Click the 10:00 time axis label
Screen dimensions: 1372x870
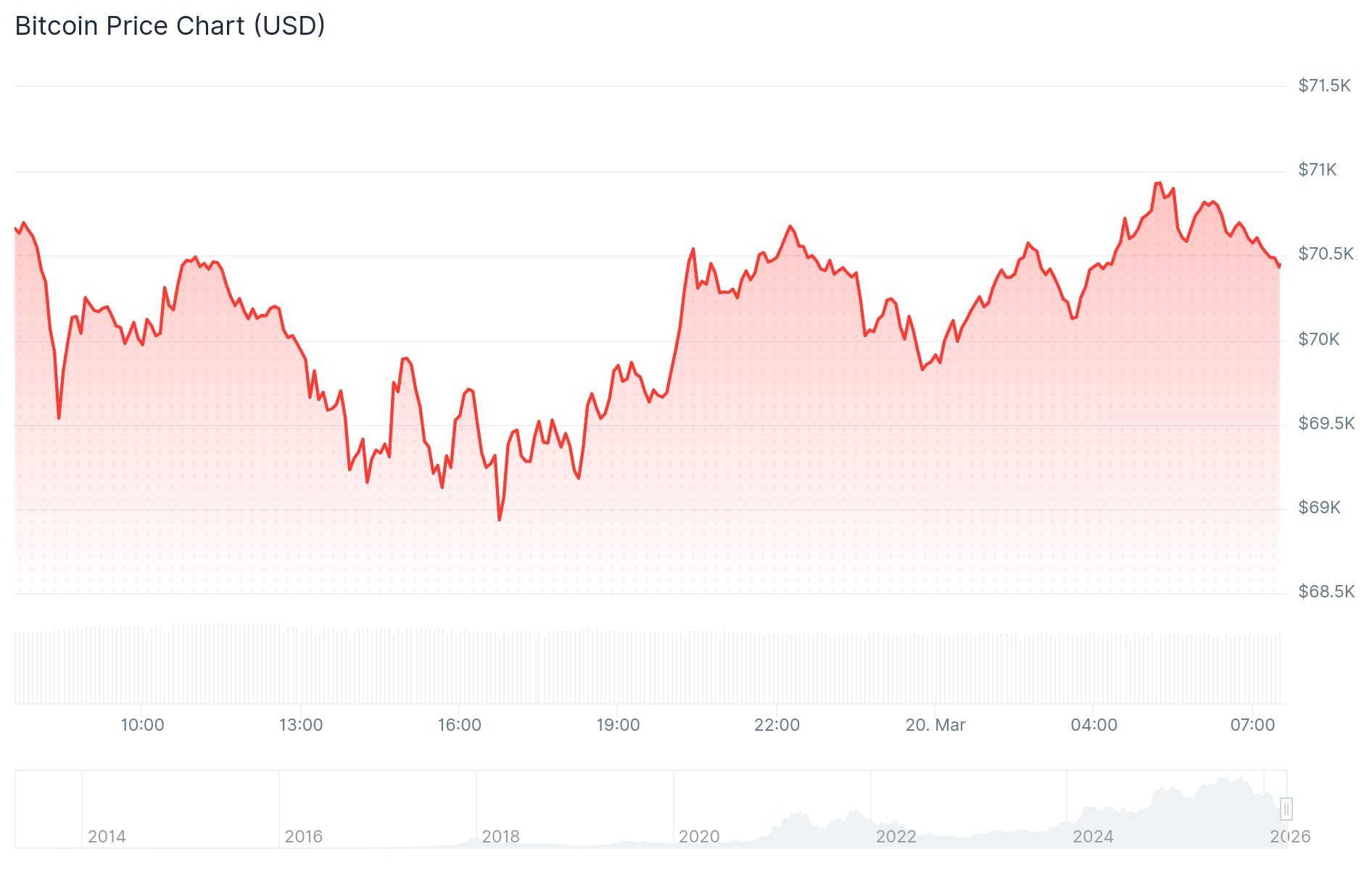point(142,725)
